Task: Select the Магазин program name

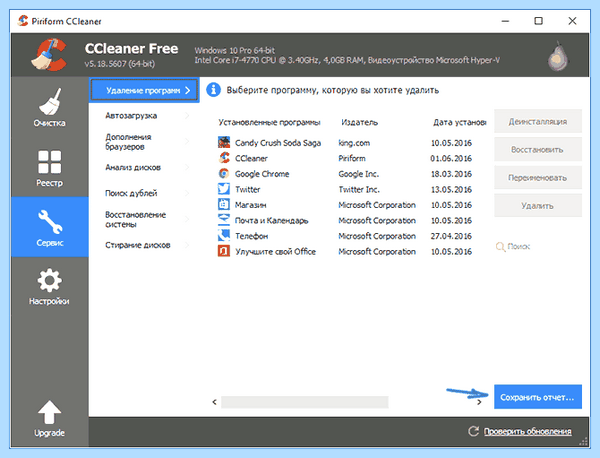Action: [250, 205]
